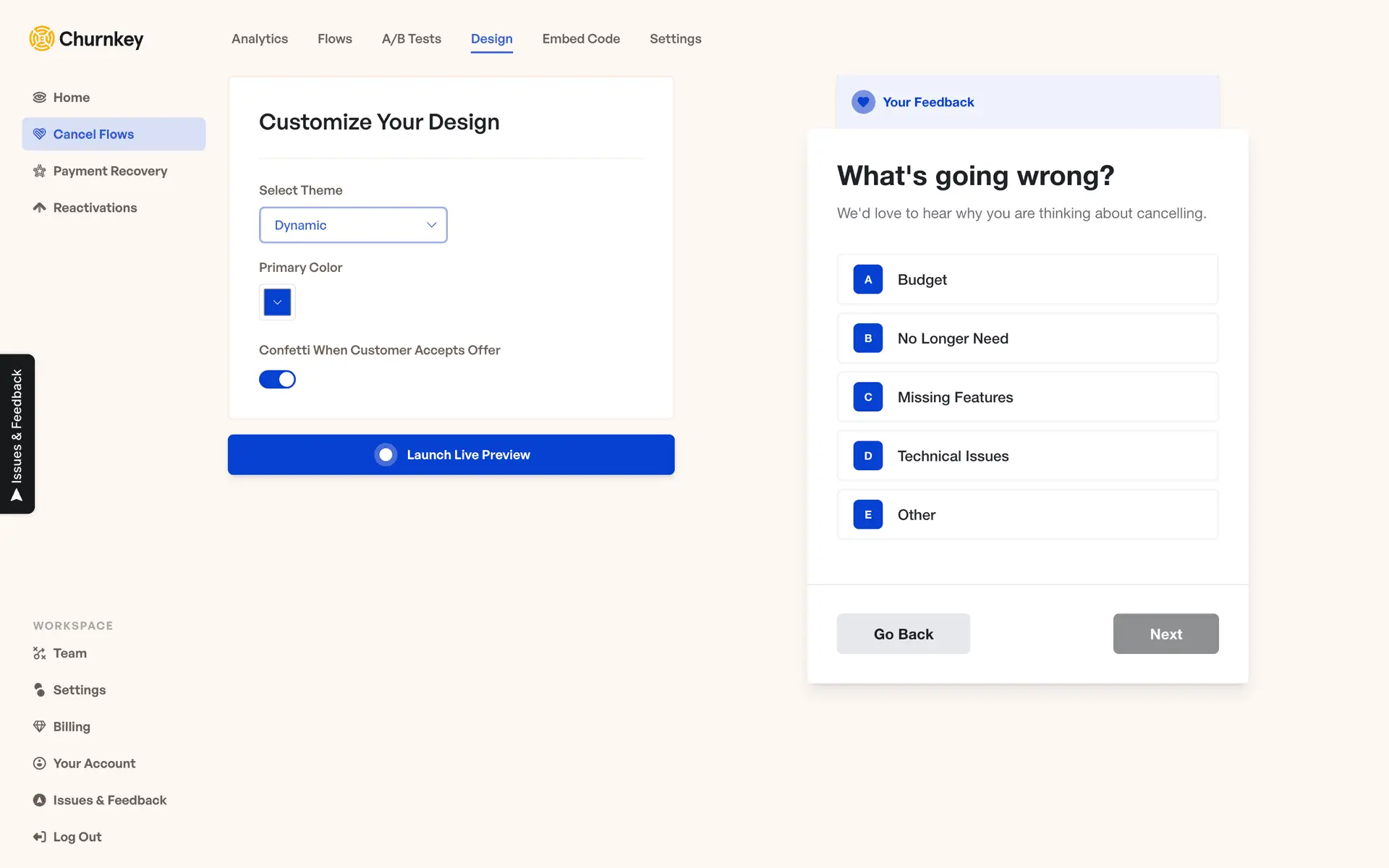The height and width of the screenshot is (868, 1389).
Task: Choose the Missing Features option
Action: [x=1027, y=397]
